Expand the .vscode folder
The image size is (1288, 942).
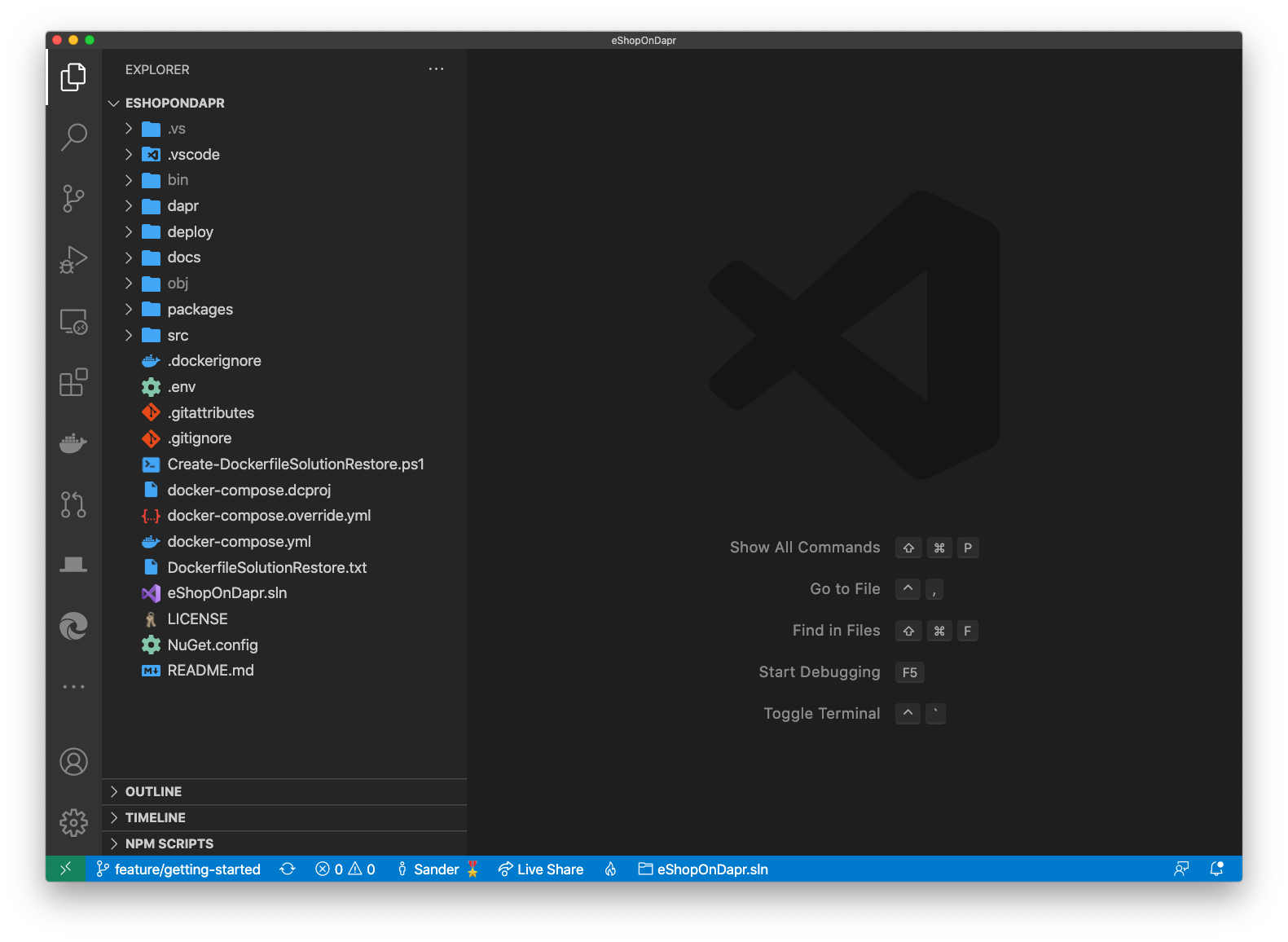pyautogui.click(x=284, y=155)
